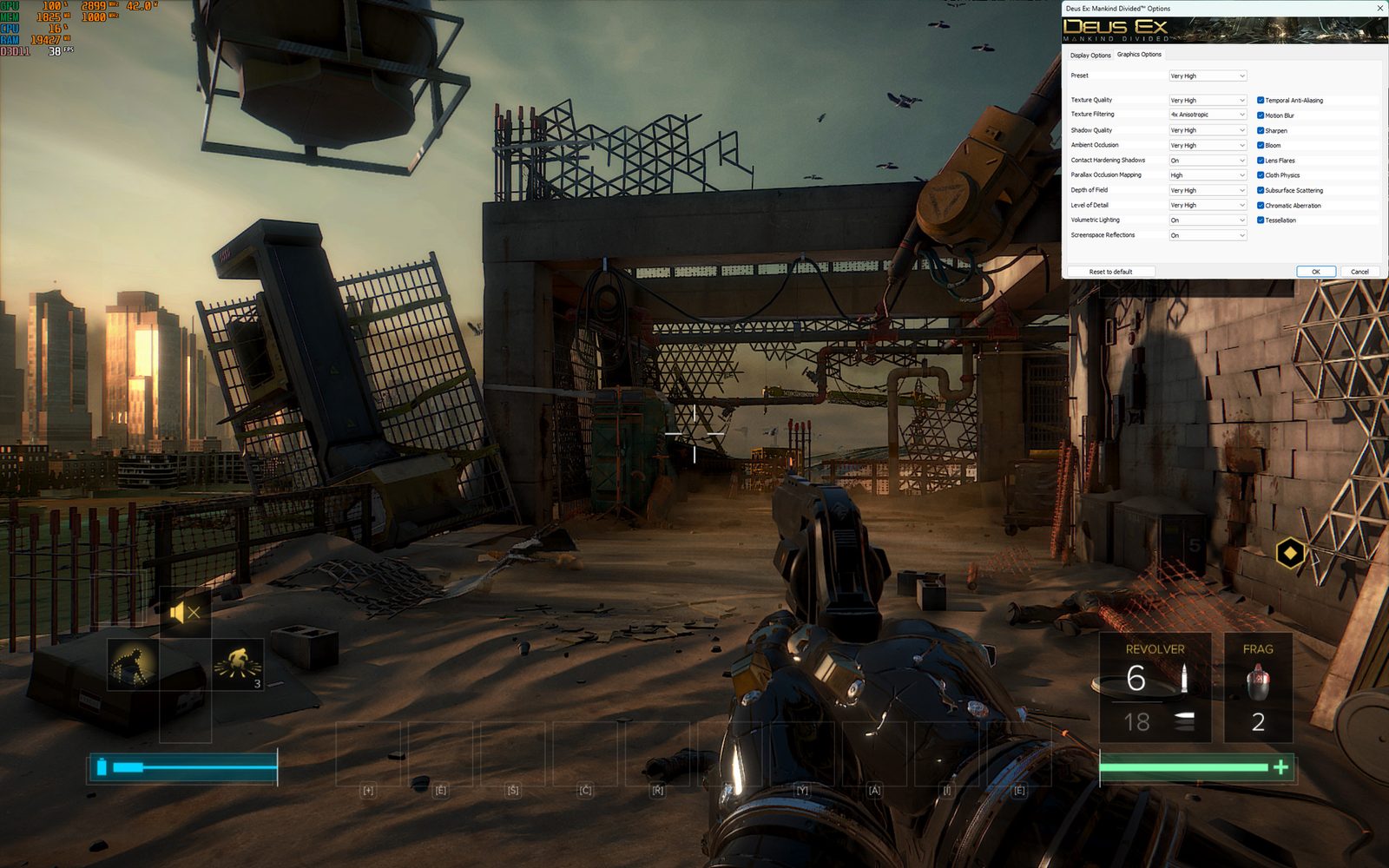Open Screenspace Reflections dropdown
This screenshot has width=1389, height=868.
point(1208,235)
